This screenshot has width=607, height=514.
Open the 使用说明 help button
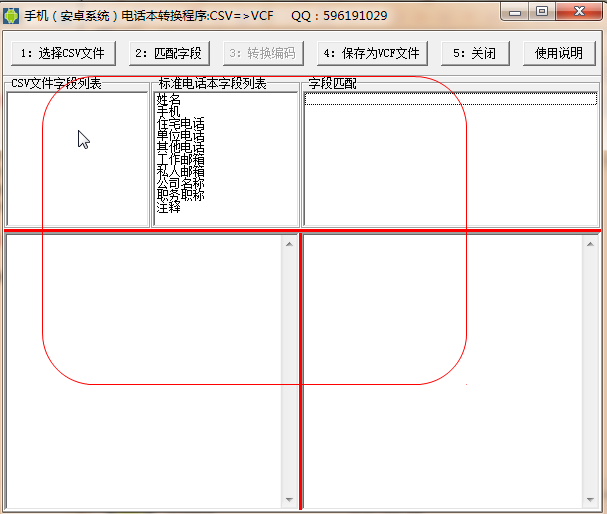[559, 53]
